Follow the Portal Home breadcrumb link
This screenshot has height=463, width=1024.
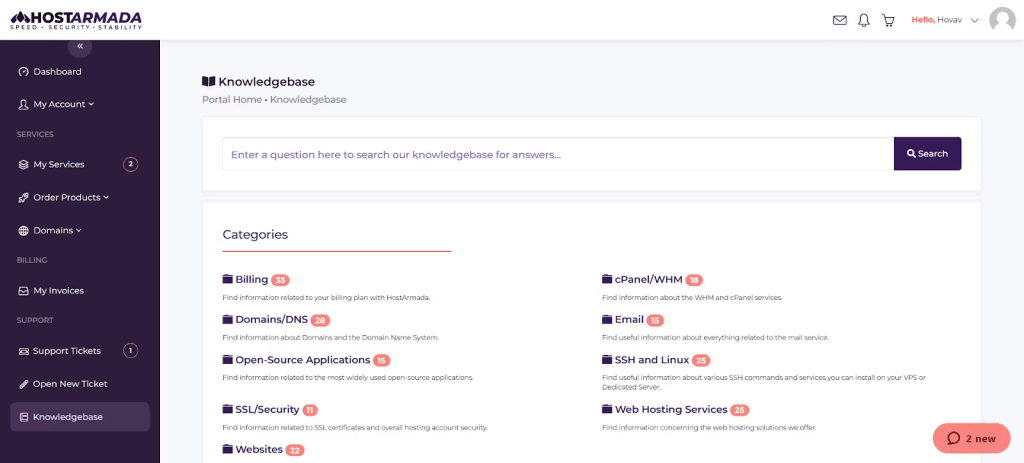[232, 100]
